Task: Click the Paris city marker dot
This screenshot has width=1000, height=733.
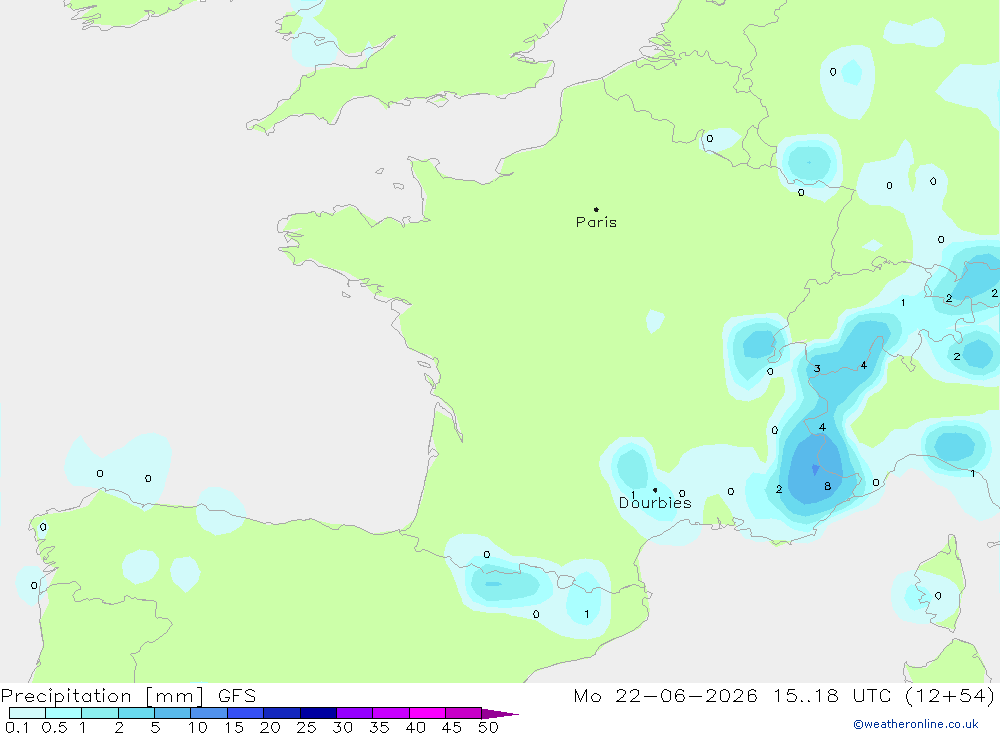Action: [x=596, y=209]
